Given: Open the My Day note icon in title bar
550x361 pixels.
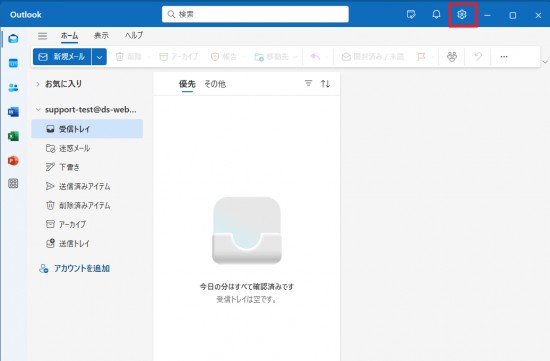Looking at the screenshot, I should 411,14.
